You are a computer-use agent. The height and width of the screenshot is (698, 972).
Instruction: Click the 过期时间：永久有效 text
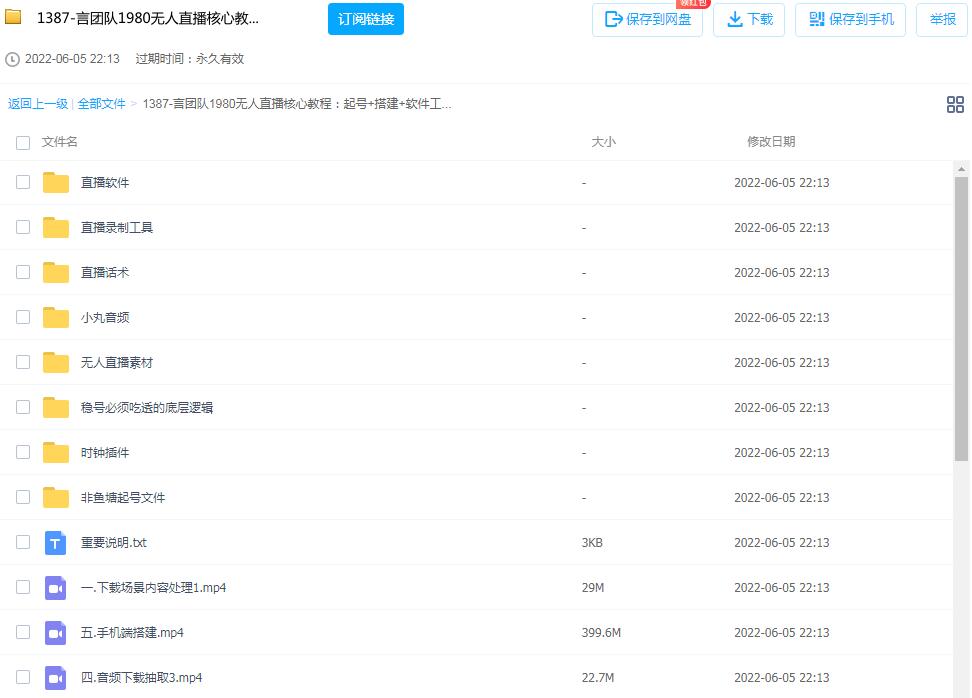190,59
